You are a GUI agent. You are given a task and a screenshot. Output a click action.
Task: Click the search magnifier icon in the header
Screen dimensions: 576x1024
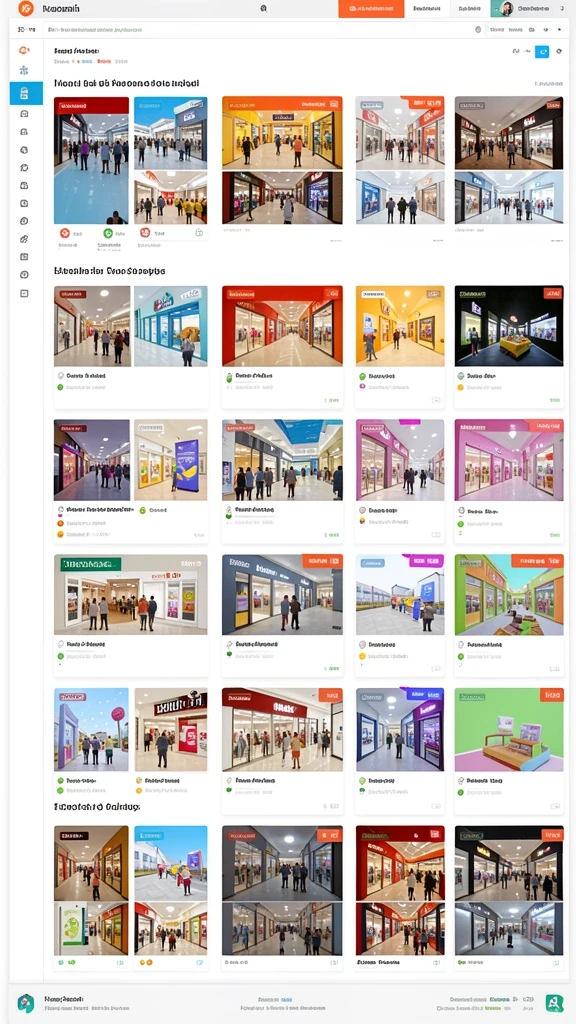coord(263,9)
